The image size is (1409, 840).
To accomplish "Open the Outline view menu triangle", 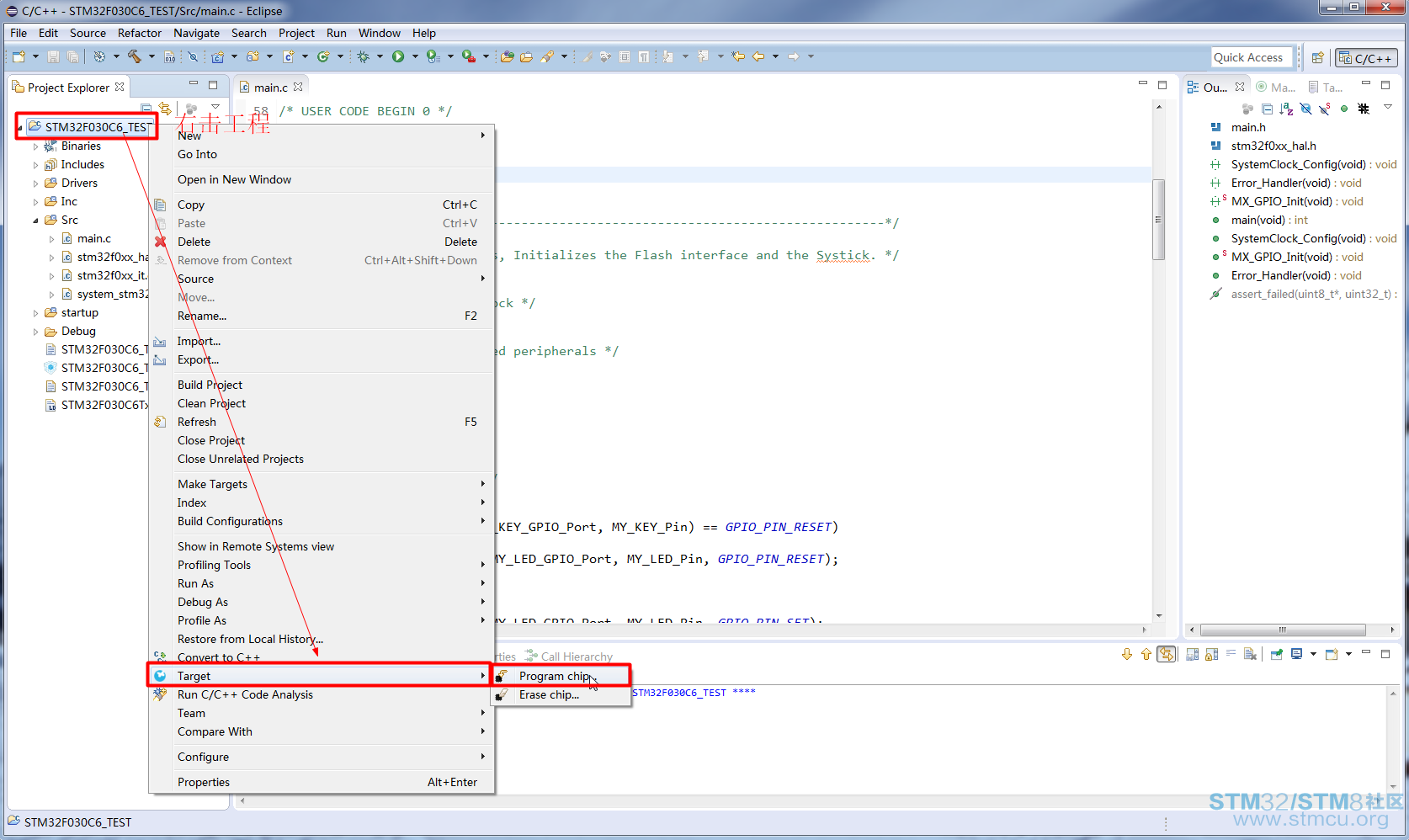I will point(1388,107).
